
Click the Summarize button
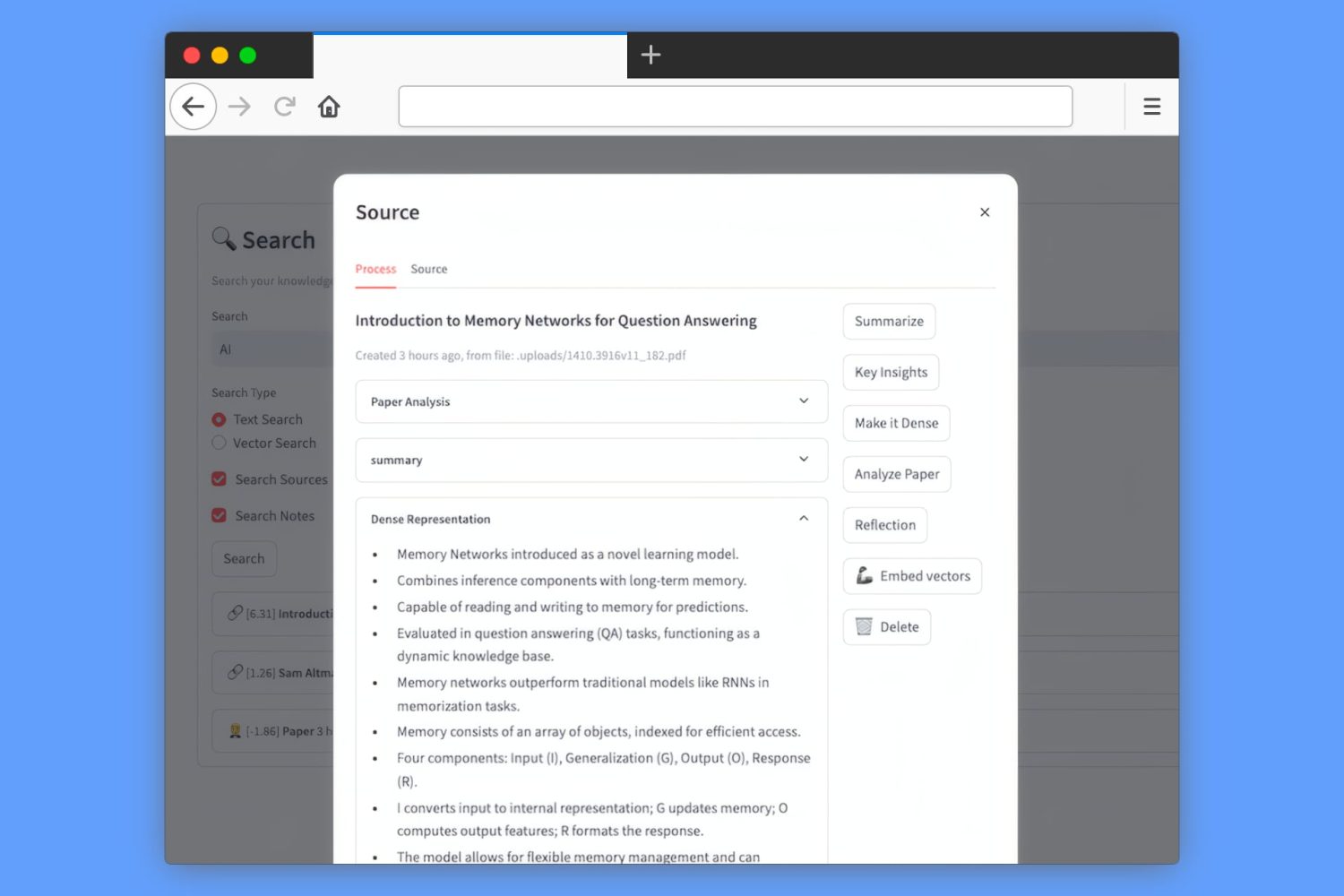(x=889, y=321)
